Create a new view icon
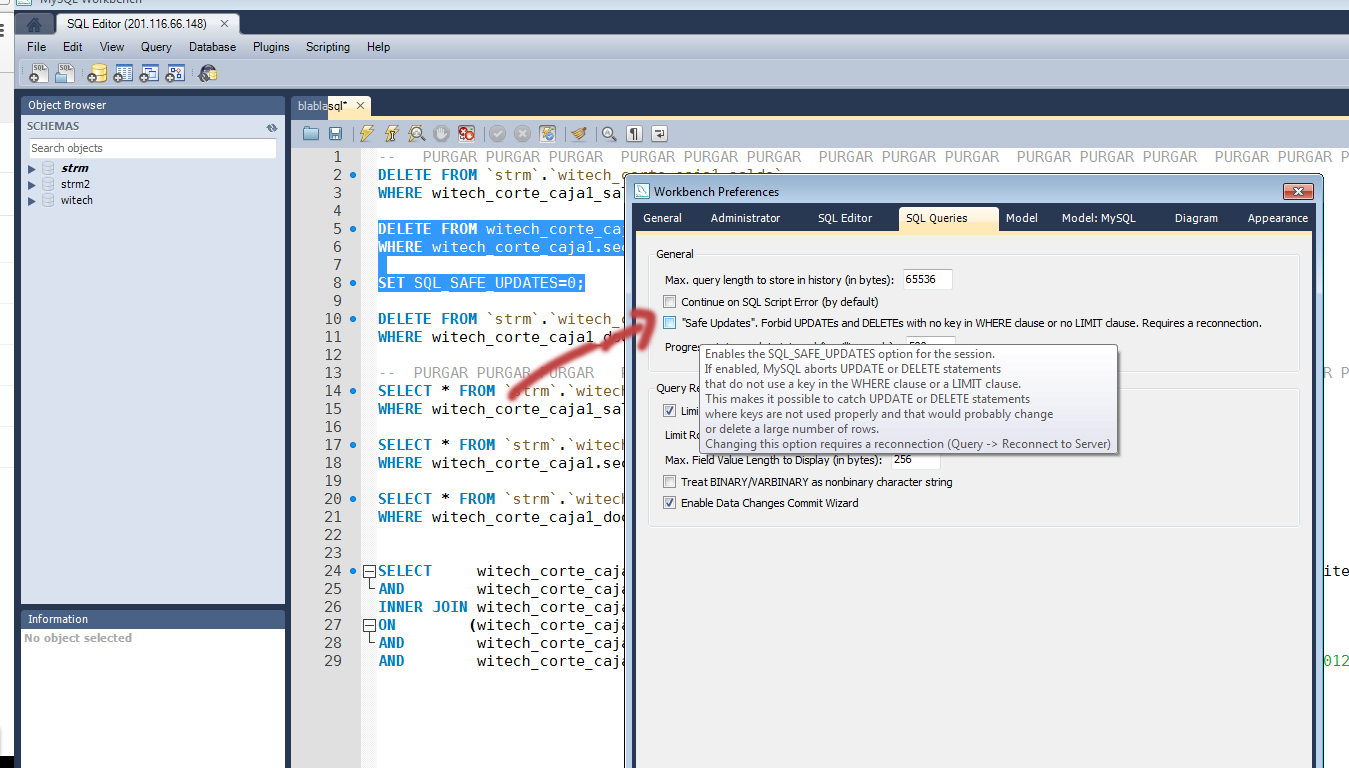This screenshot has width=1349, height=768. (x=149, y=73)
